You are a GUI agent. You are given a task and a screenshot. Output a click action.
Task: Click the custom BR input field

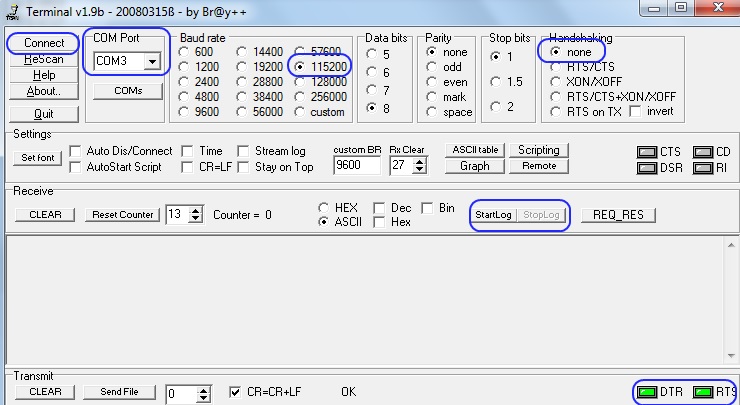coord(357,165)
